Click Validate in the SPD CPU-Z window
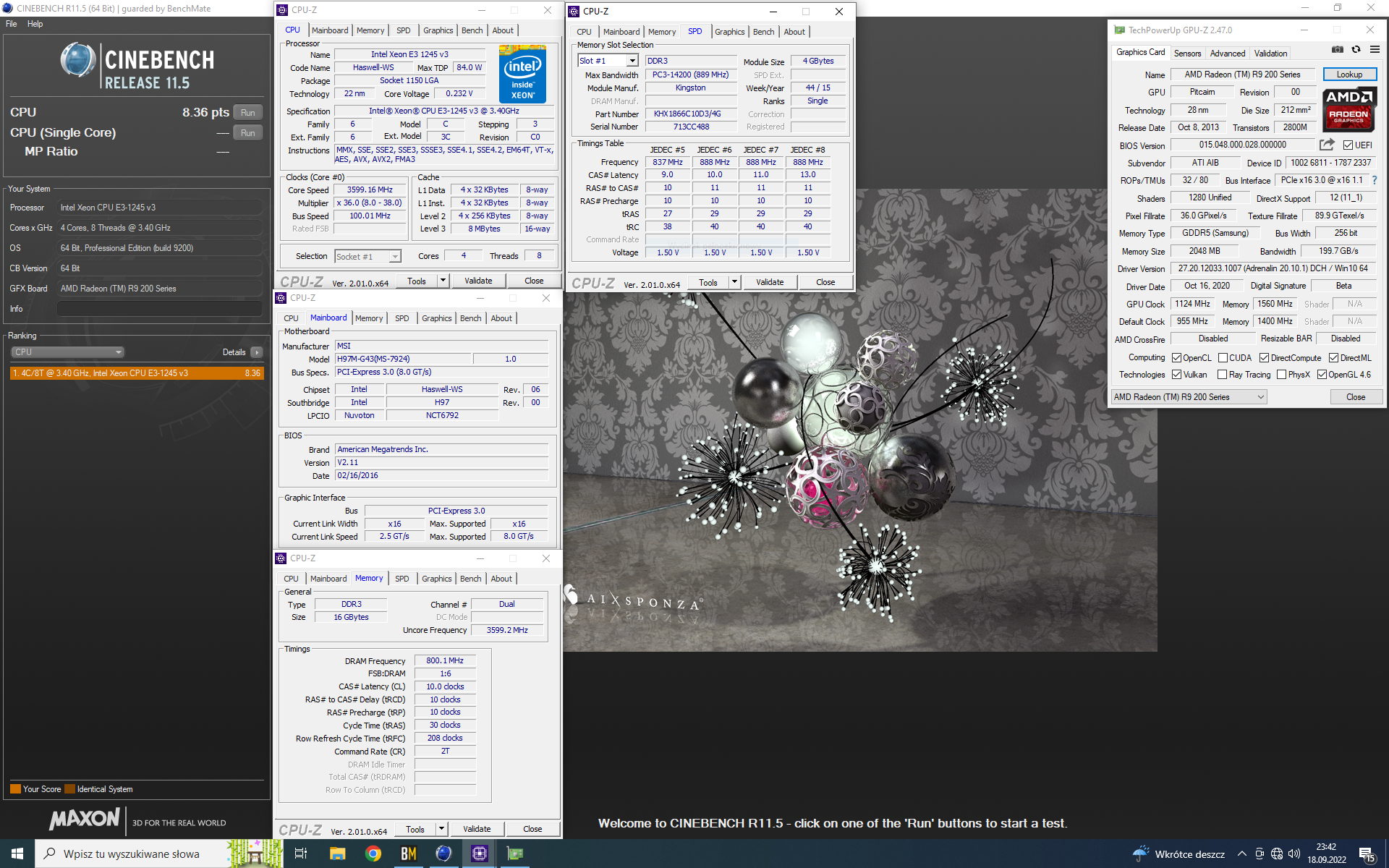Viewport: 1389px width, 868px height. [770, 282]
